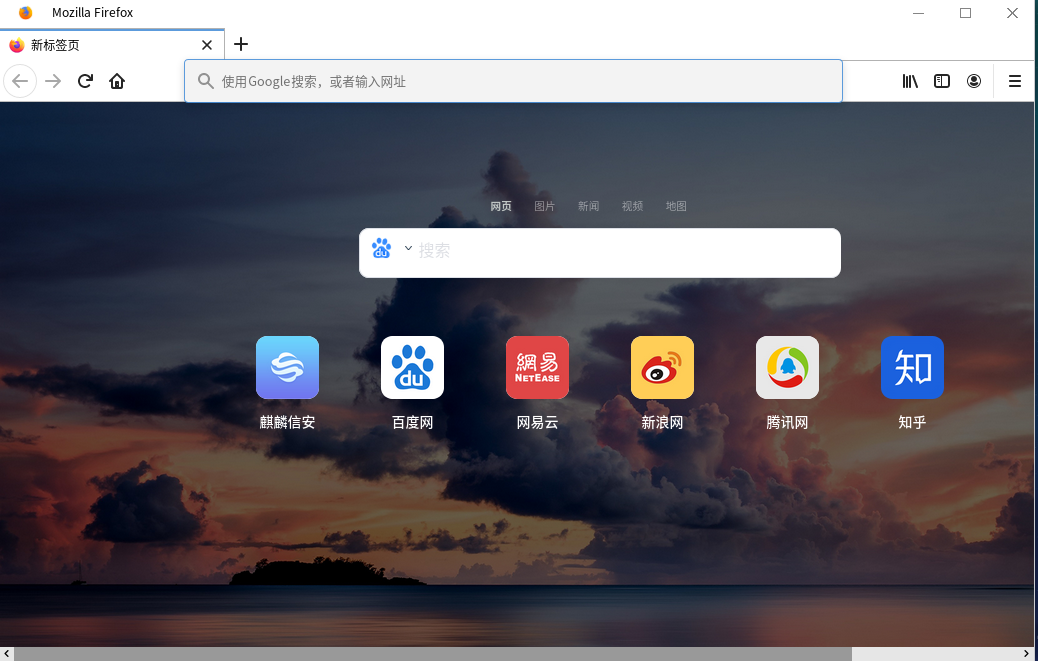Screen dimensions: 1038x661
Task: Launch 网易云 from its NetEase icon
Action: point(537,367)
